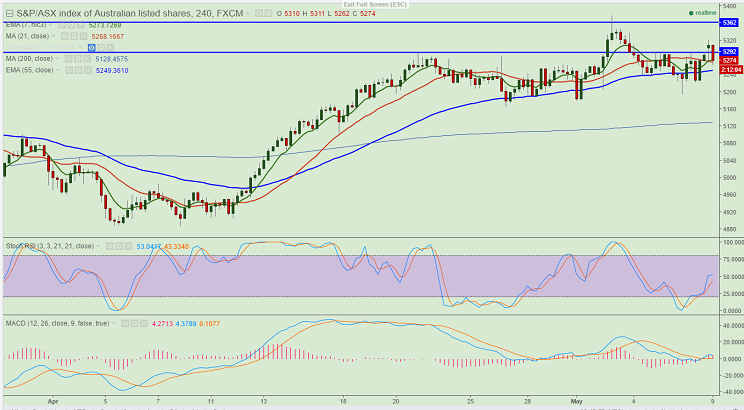Click the 18 date label on the time axis

[343, 401]
